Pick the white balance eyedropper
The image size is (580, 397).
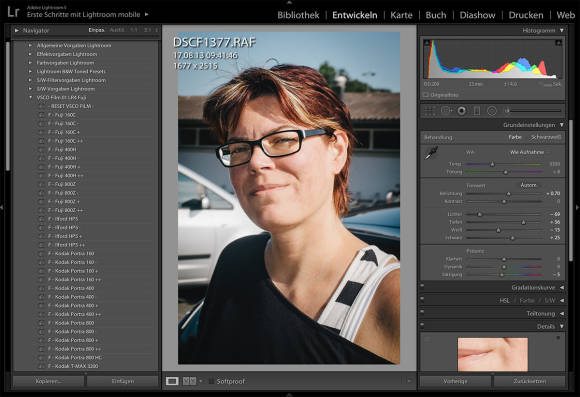tap(431, 152)
